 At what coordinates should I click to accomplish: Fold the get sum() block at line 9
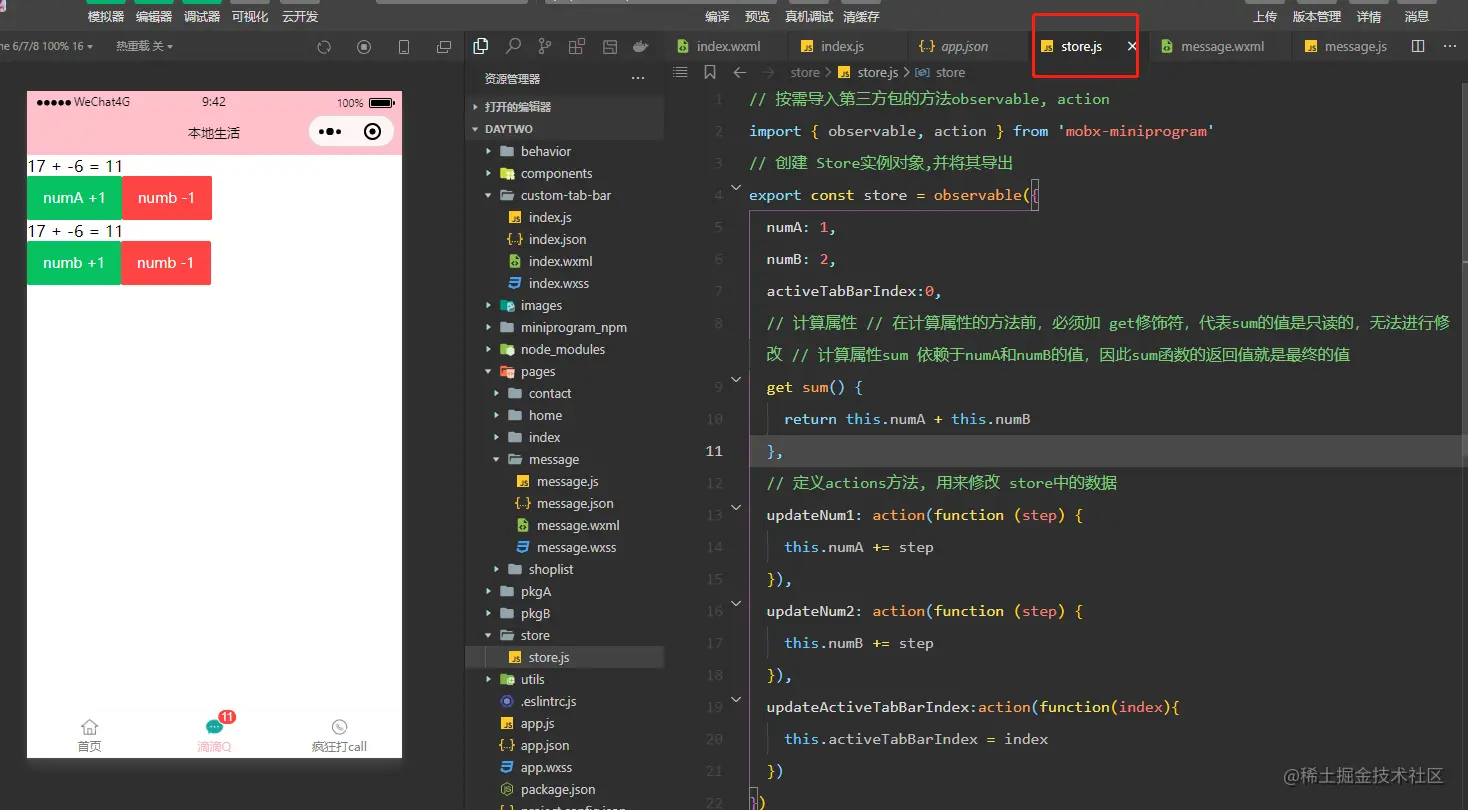[x=737, y=380]
